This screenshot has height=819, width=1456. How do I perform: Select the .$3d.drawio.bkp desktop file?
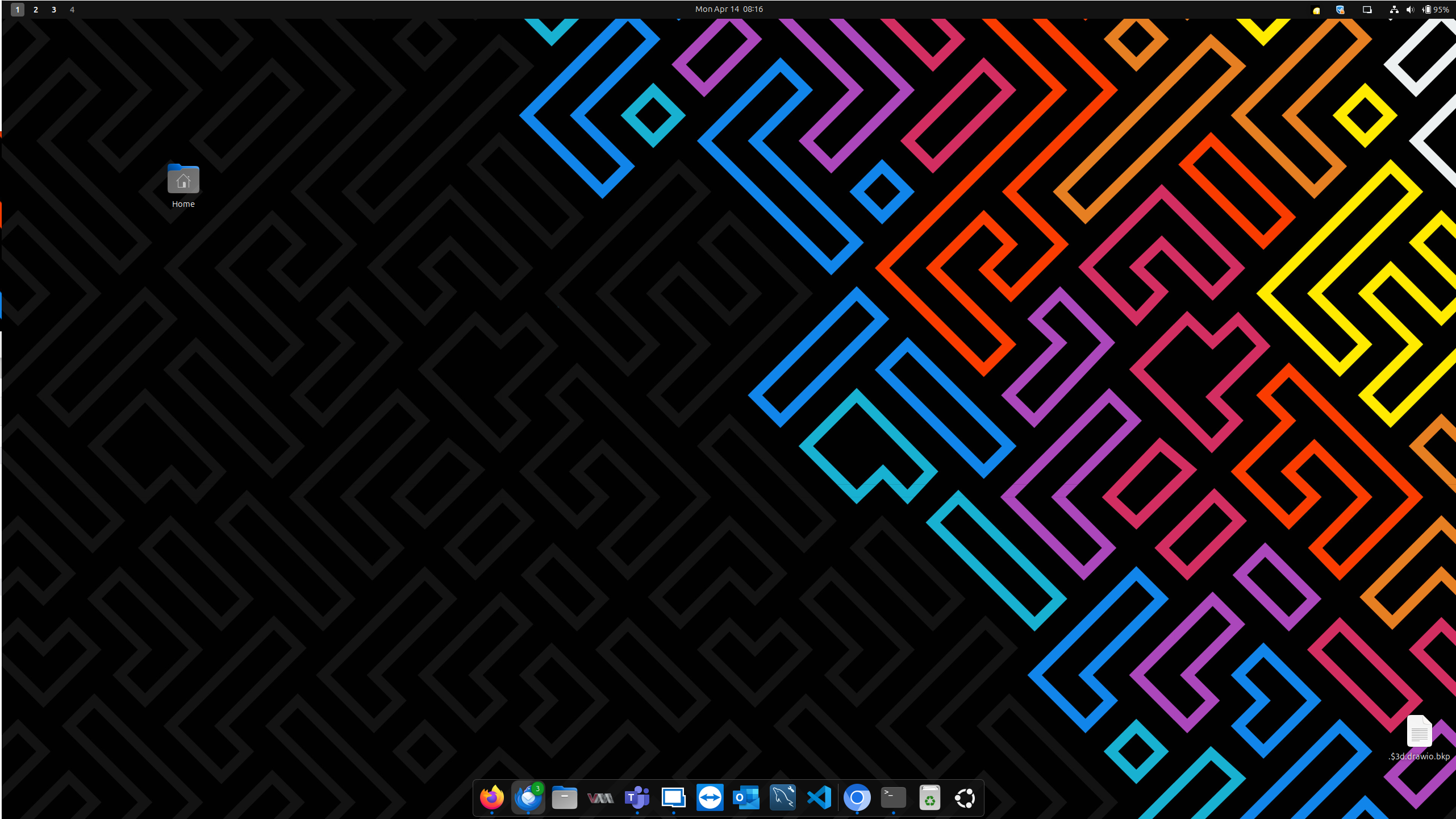coord(1419,731)
